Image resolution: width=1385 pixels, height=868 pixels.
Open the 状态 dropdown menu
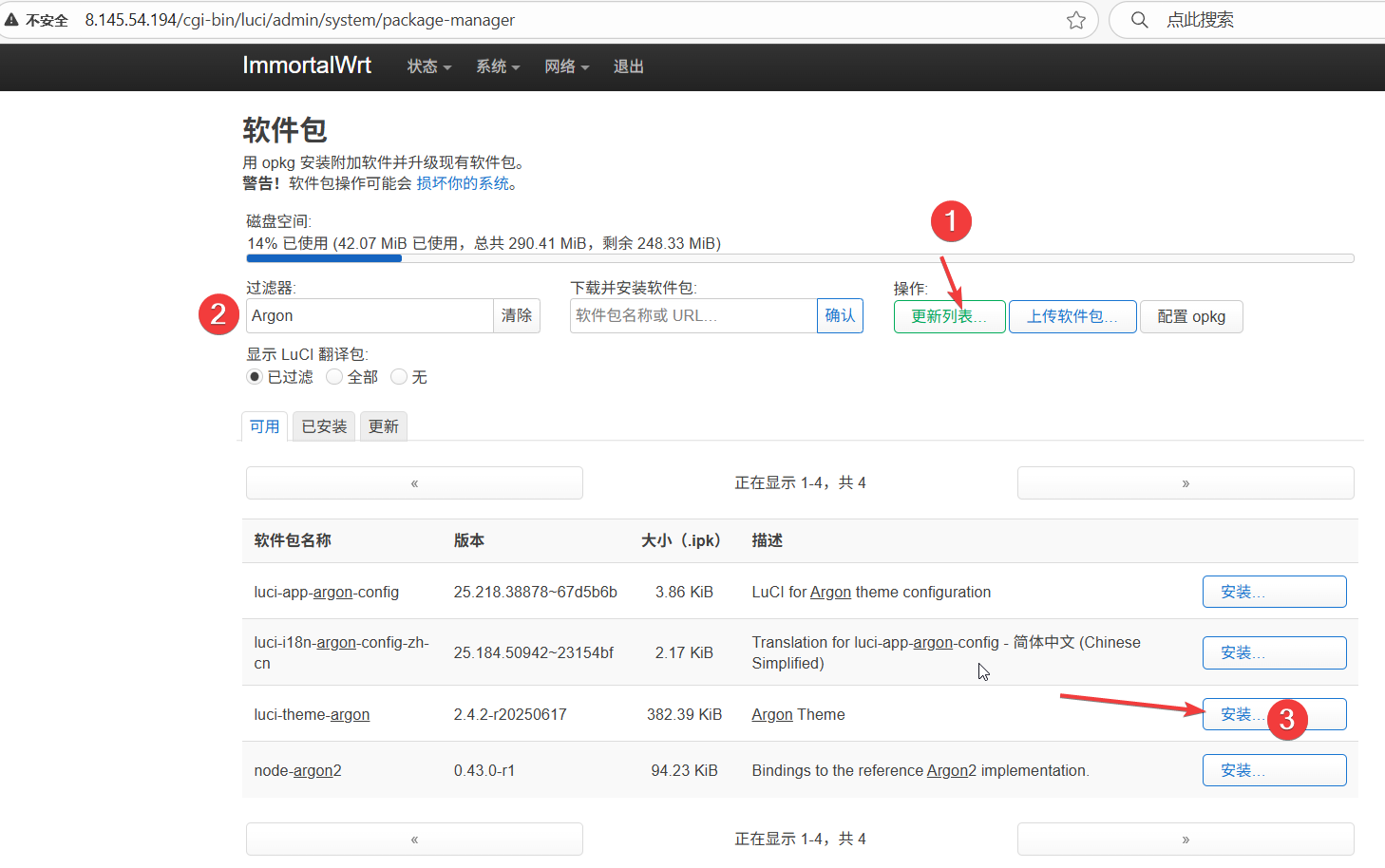coord(428,66)
